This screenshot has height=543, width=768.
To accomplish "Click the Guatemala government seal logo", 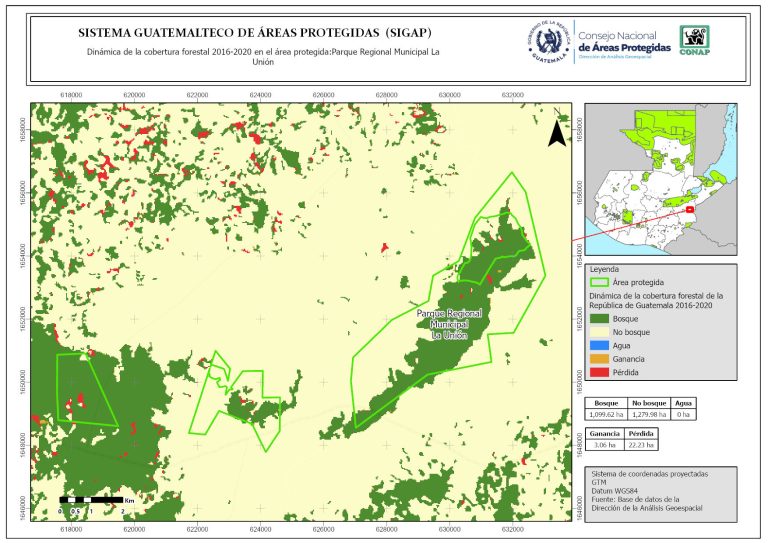I will tap(548, 41).
